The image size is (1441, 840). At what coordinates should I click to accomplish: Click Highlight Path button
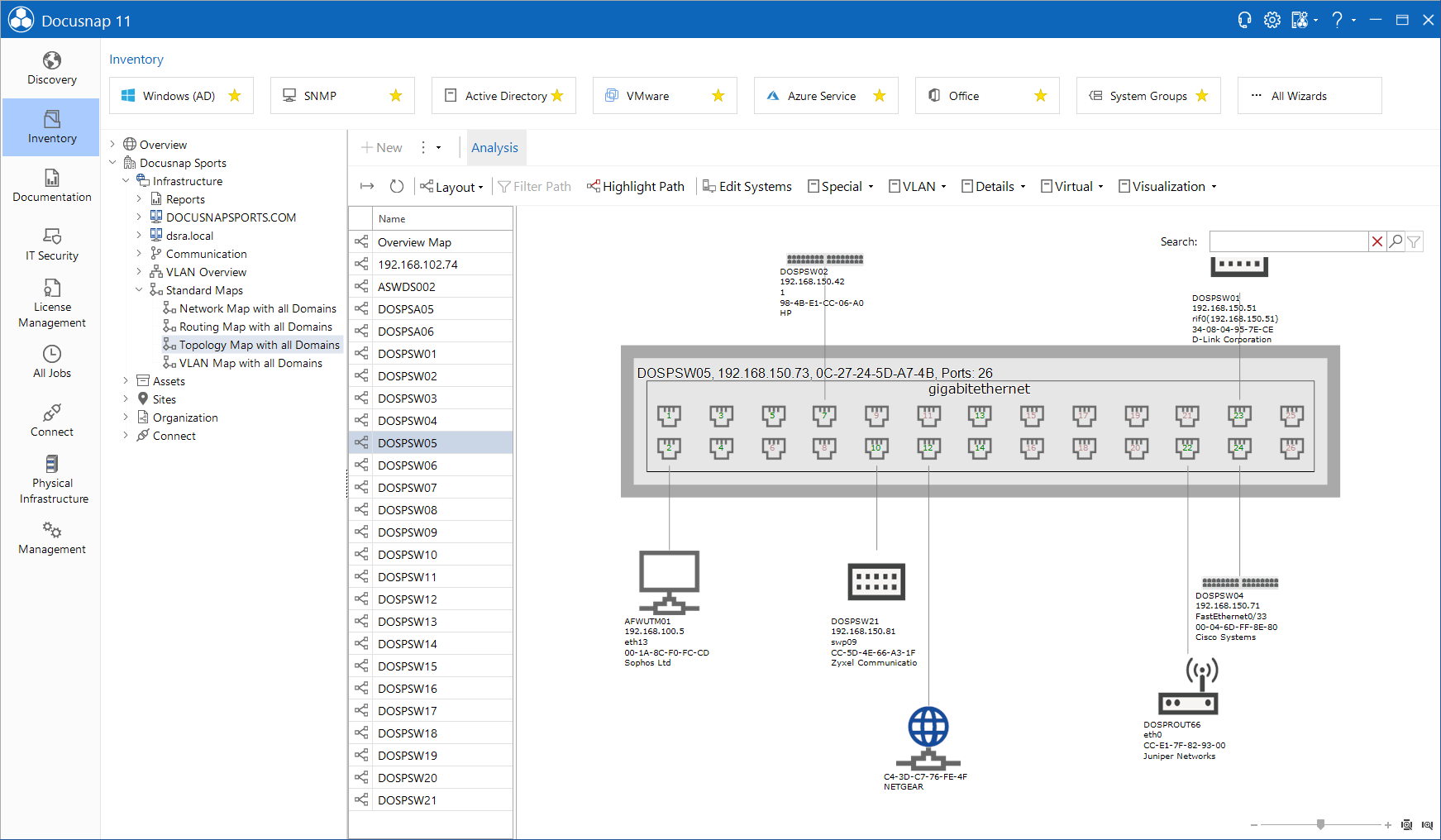pos(636,187)
